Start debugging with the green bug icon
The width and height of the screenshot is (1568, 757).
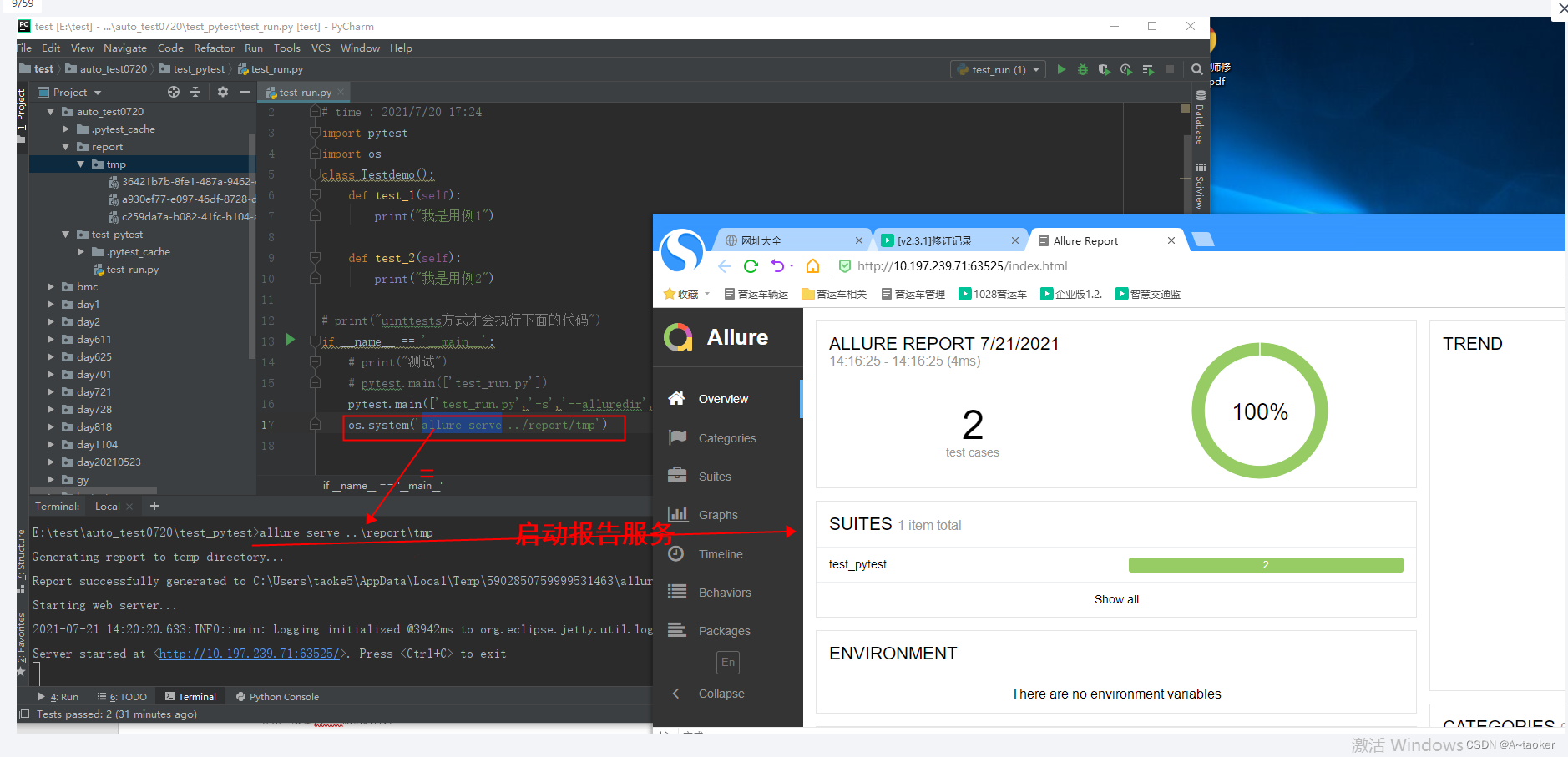click(1083, 69)
